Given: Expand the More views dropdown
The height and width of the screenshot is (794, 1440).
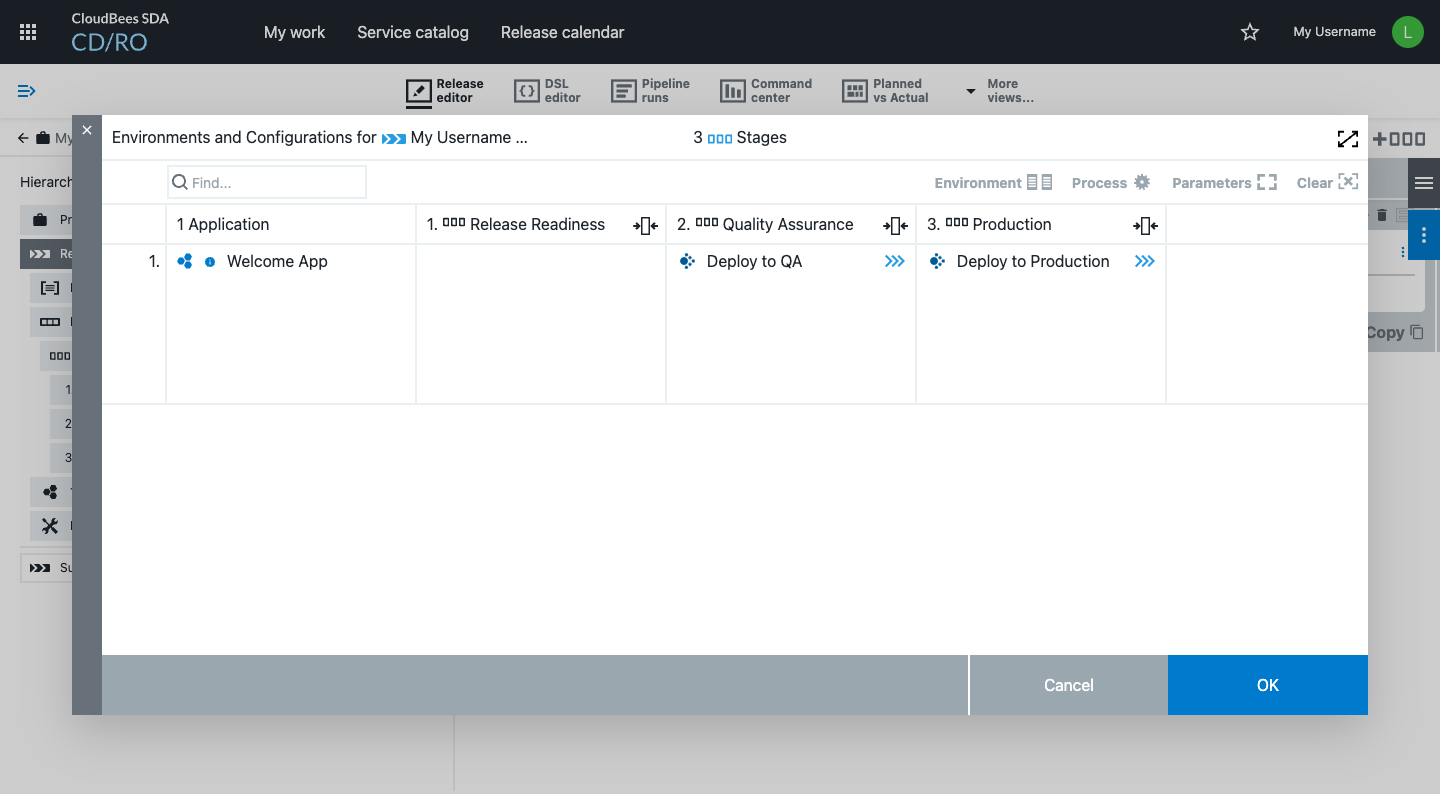Looking at the screenshot, I should (1000, 91).
